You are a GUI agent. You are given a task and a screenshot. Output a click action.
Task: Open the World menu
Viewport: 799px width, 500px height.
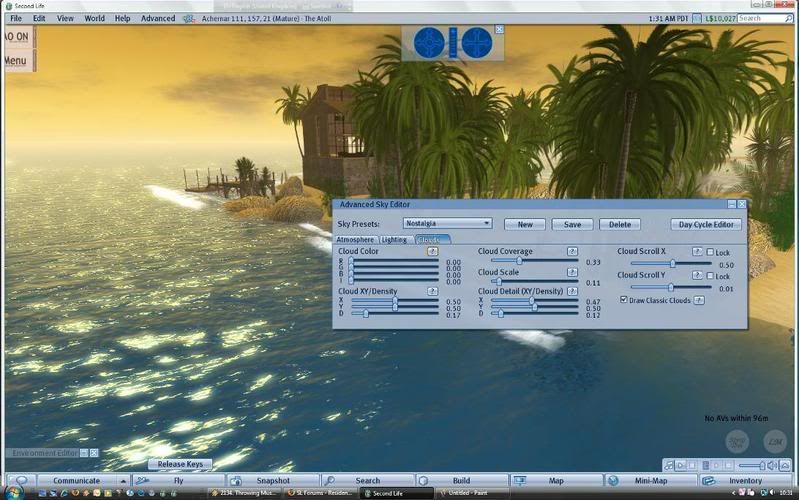94,18
